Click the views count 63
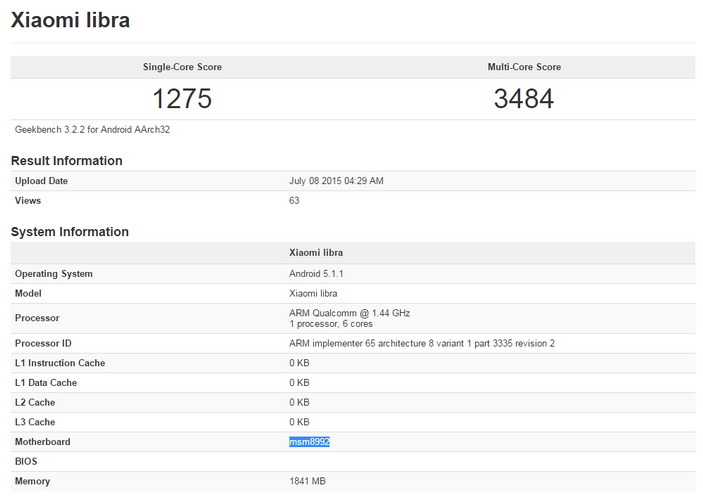Viewport: 703px width, 500px height. 294,200
